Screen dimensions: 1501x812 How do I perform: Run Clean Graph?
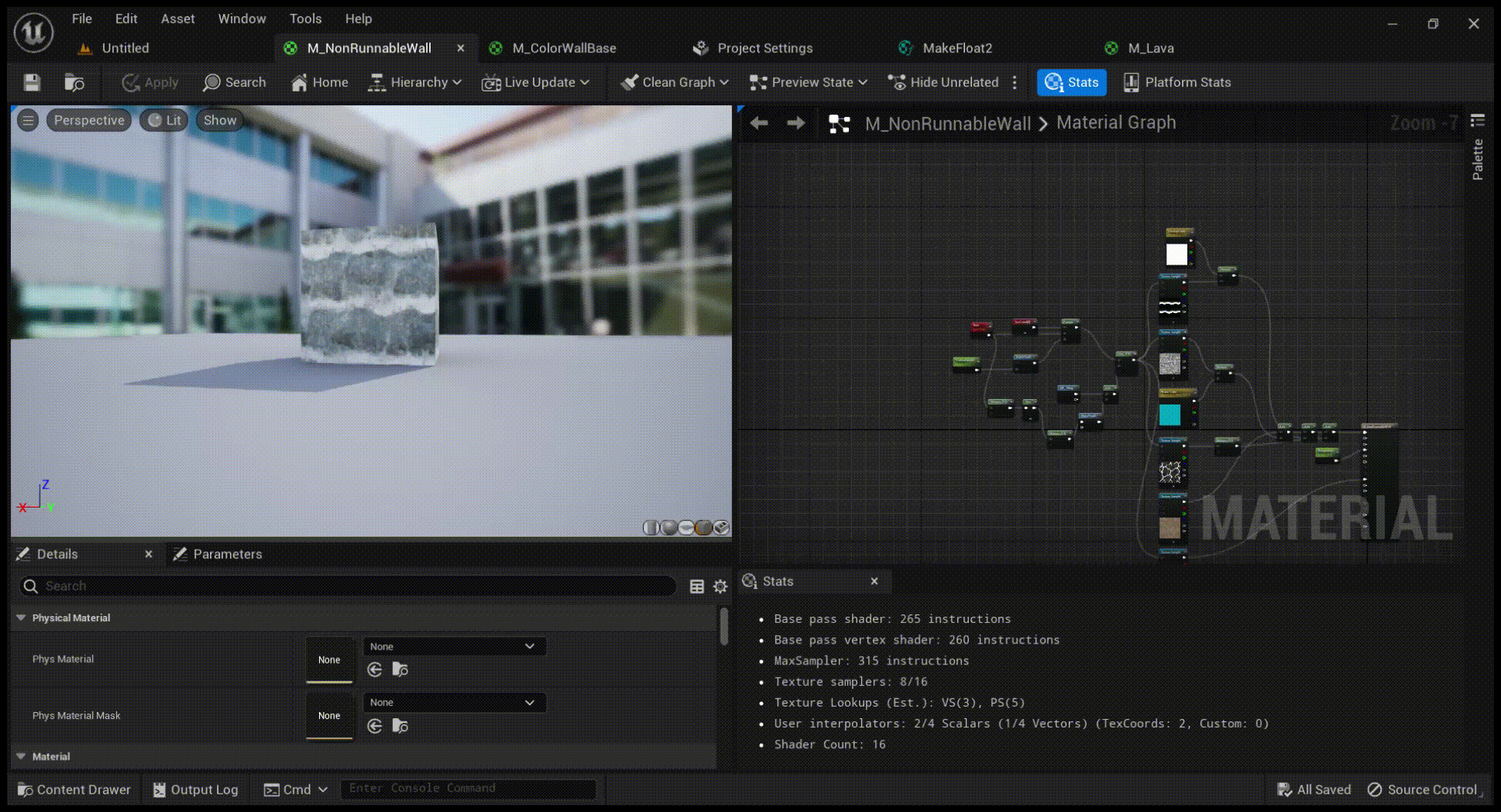click(668, 82)
